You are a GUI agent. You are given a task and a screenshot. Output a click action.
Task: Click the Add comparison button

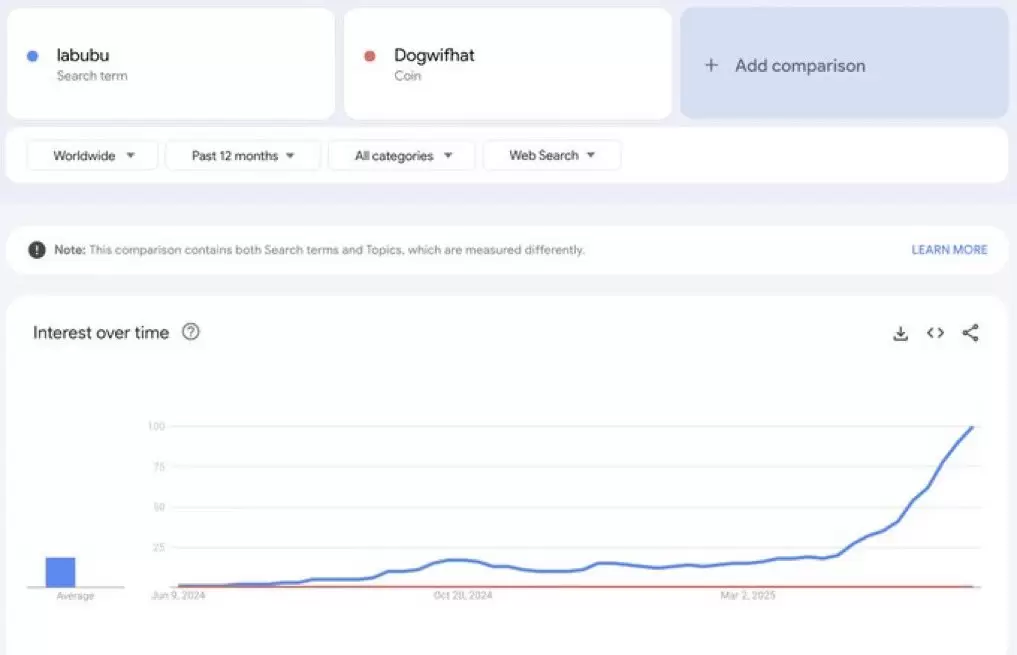(843, 64)
